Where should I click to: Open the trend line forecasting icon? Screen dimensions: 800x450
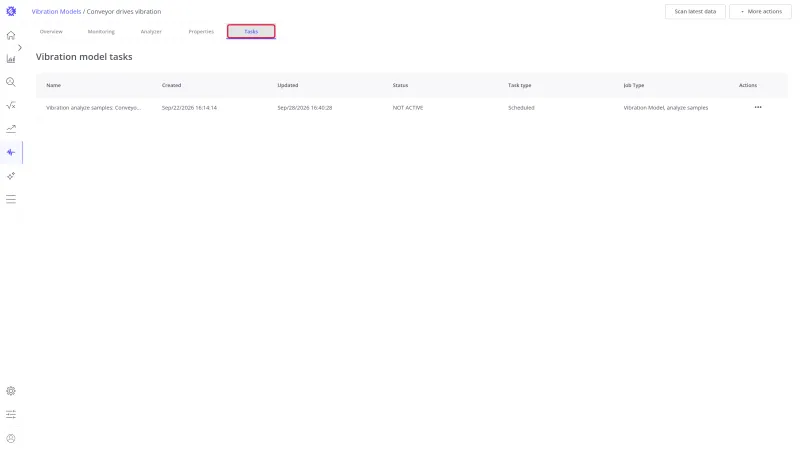pos(11,129)
